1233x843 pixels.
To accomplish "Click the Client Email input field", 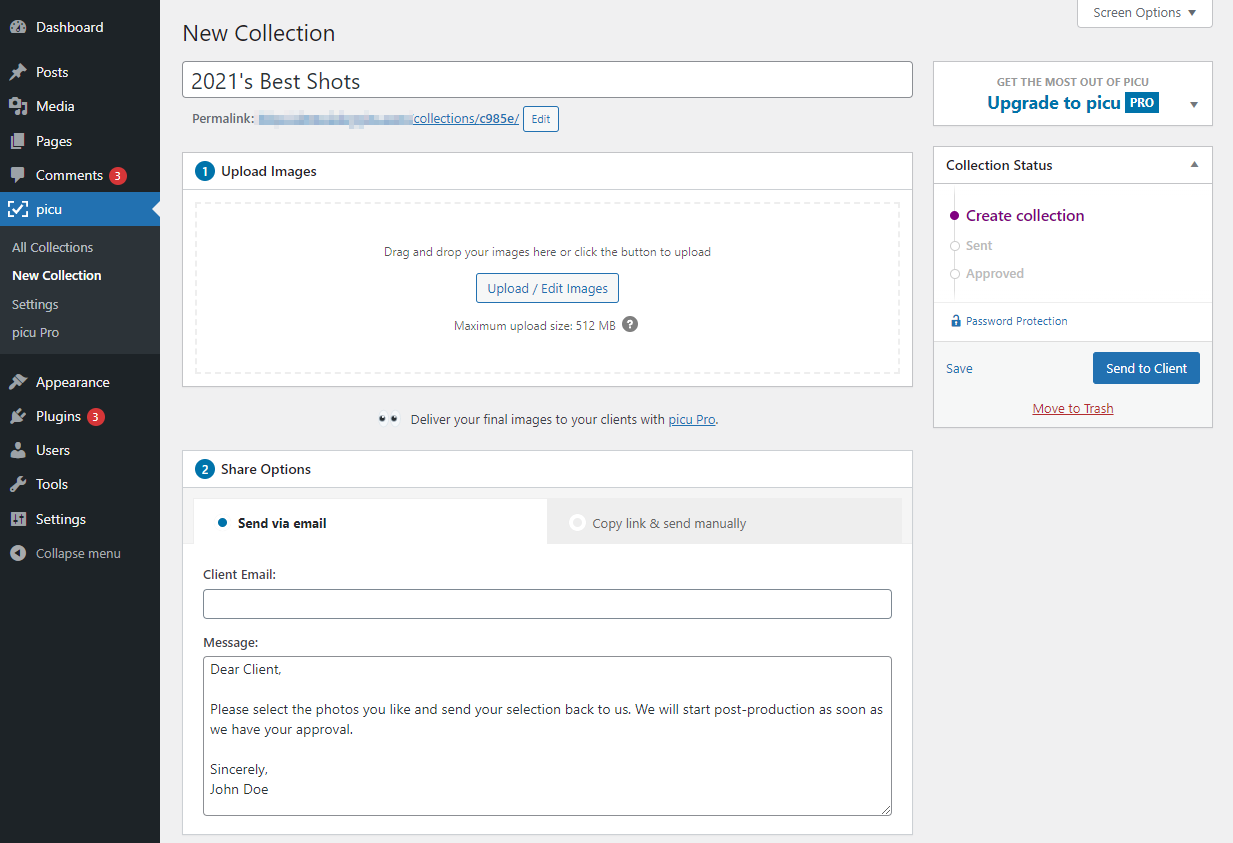I will coord(547,604).
